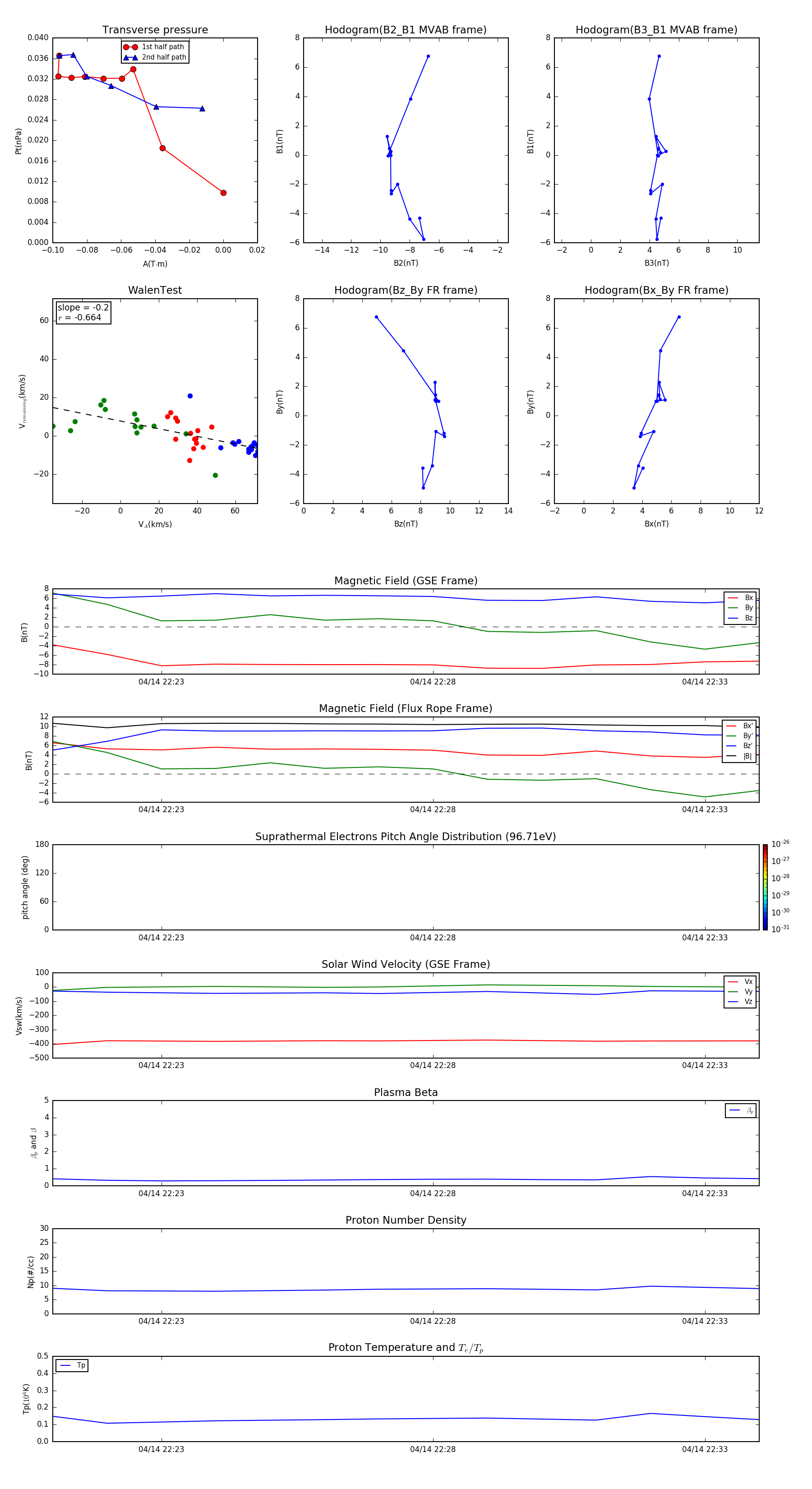This screenshot has height=1489, width=812.
Task: Click the red data point at A = 0.00
Action: [223, 193]
